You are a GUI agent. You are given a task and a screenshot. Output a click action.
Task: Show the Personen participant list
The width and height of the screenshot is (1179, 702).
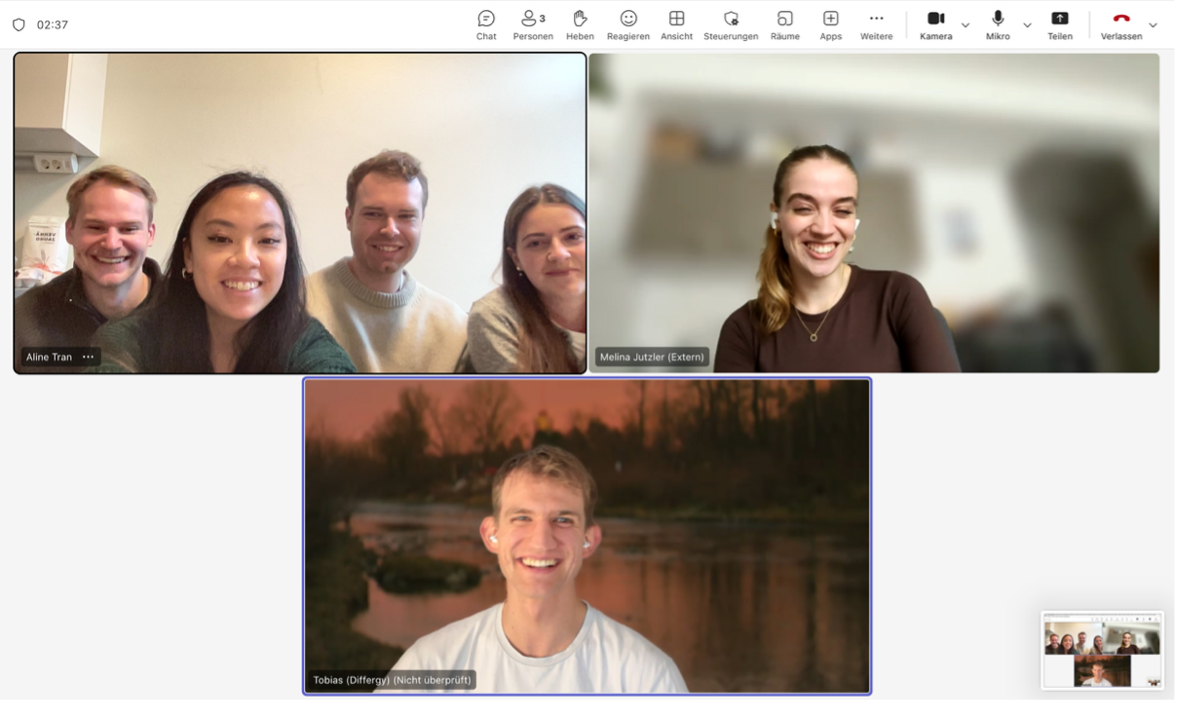[532, 24]
